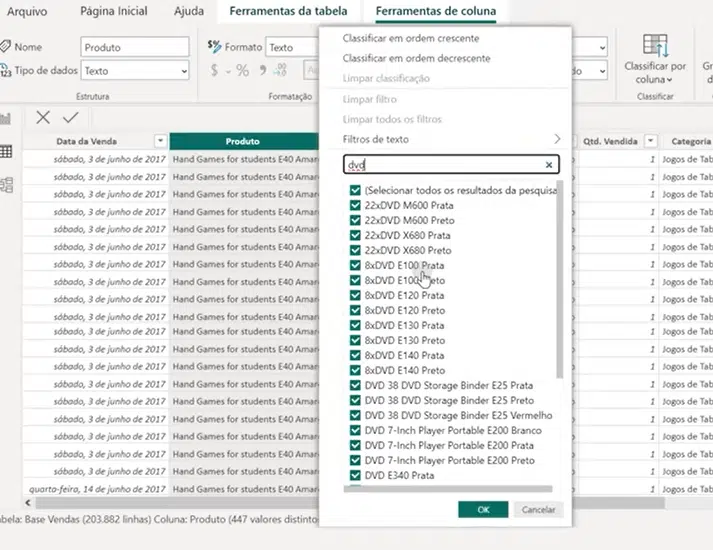Screen dimensions: 713x550
Task: Click the Nome field containing Produto
Action: pyautogui.click(x=135, y=47)
